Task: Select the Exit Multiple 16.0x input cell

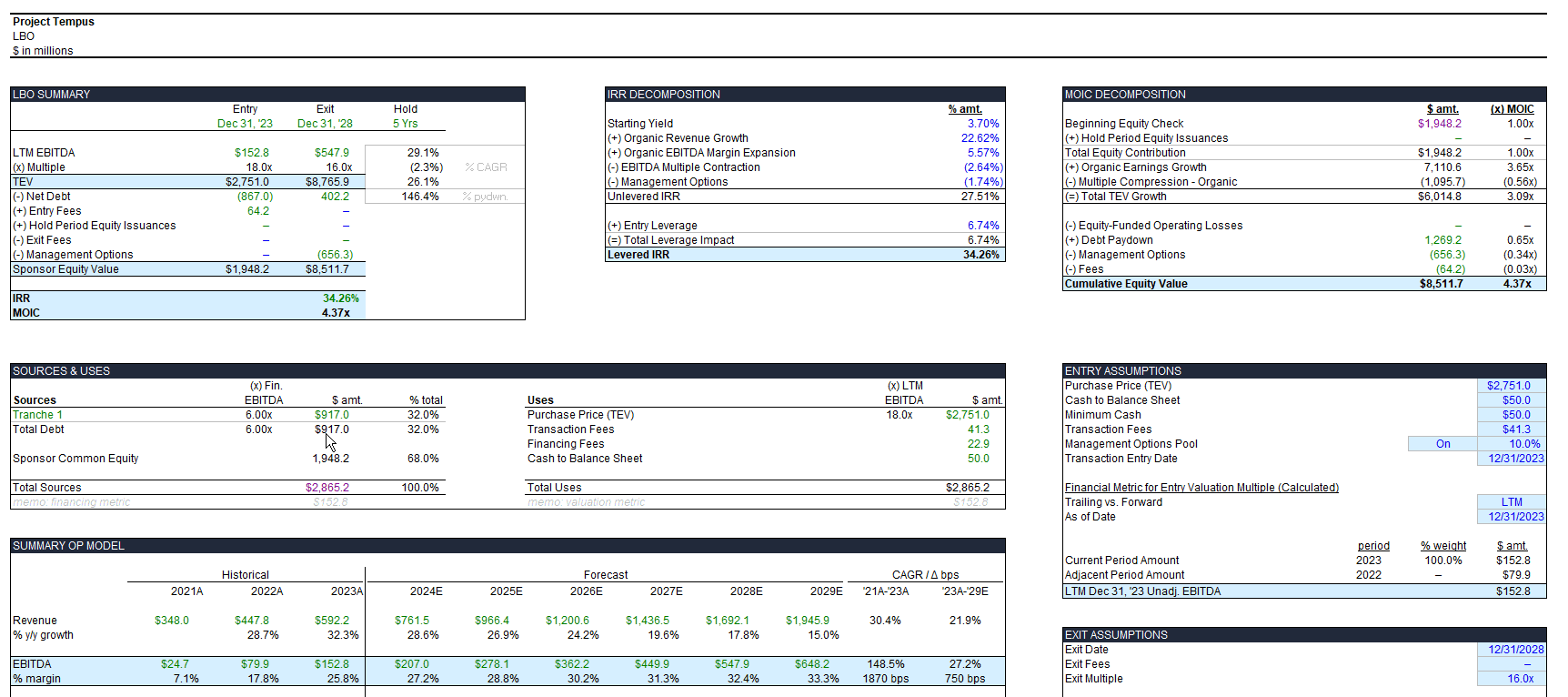Action: tap(1512, 679)
